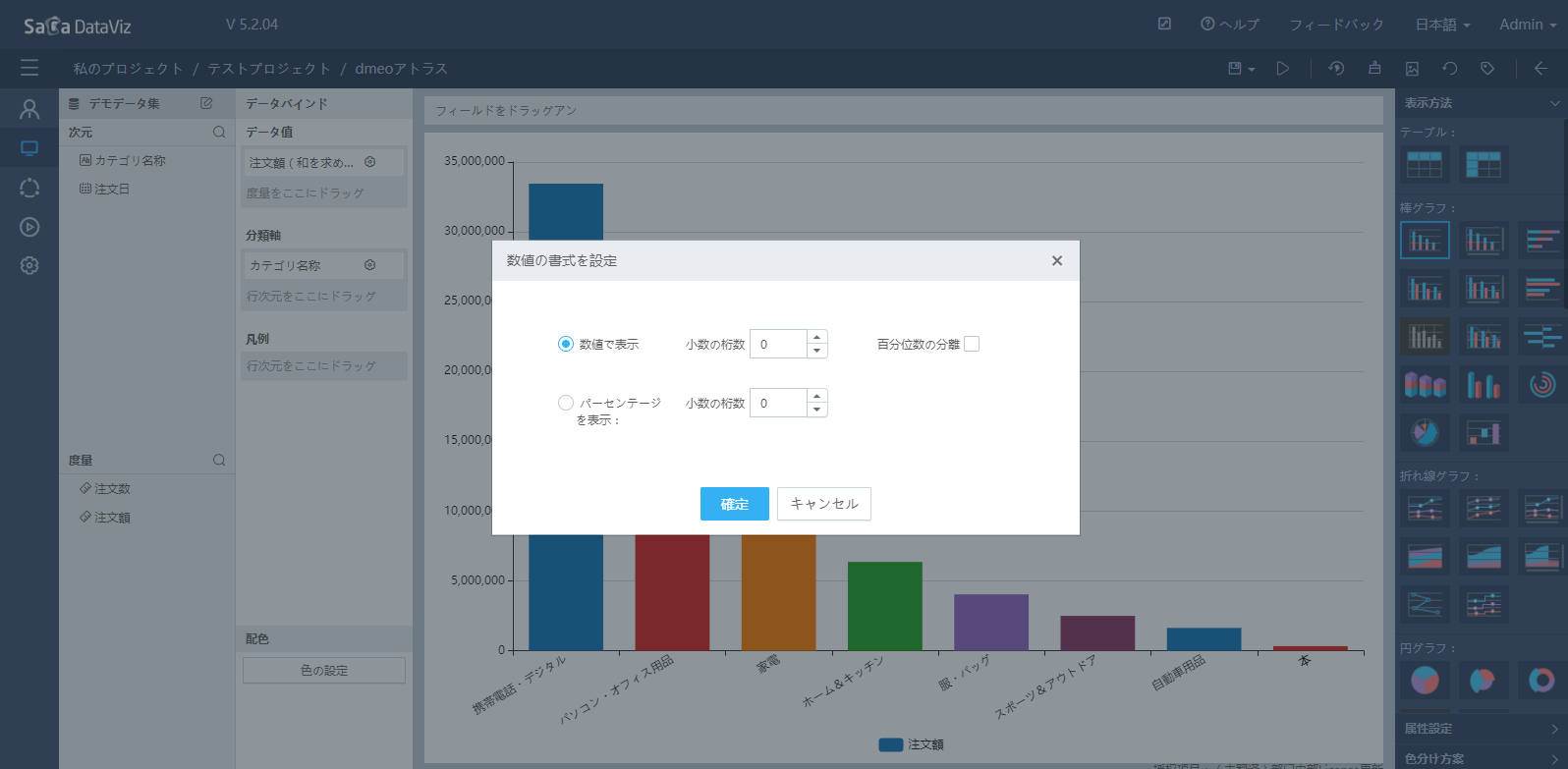
Task: Open the hamburger navigation menu
Action: [29, 68]
